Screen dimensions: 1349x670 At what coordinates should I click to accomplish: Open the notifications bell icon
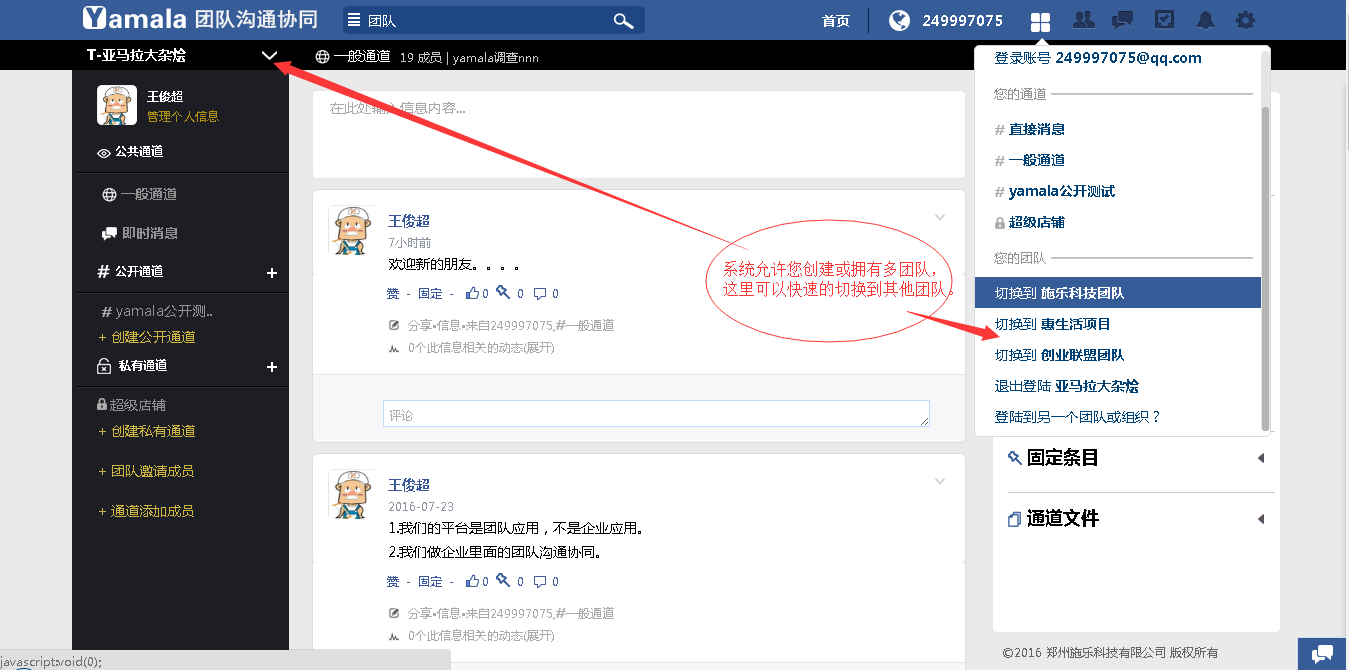point(1205,20)
